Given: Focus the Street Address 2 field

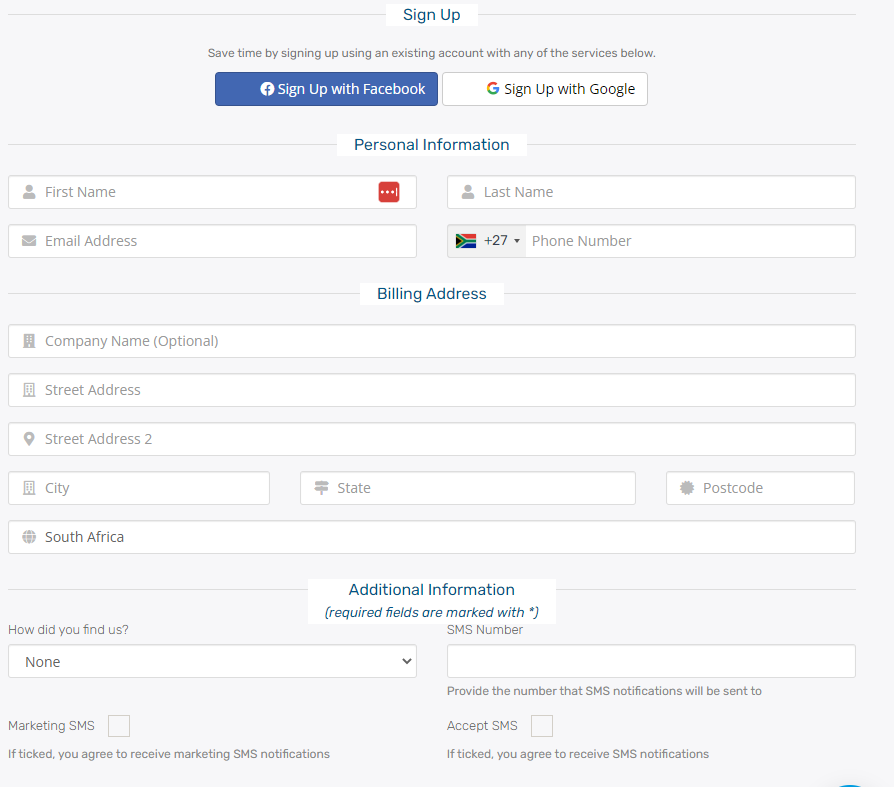Looking at the screenshot, I should 432,439.
